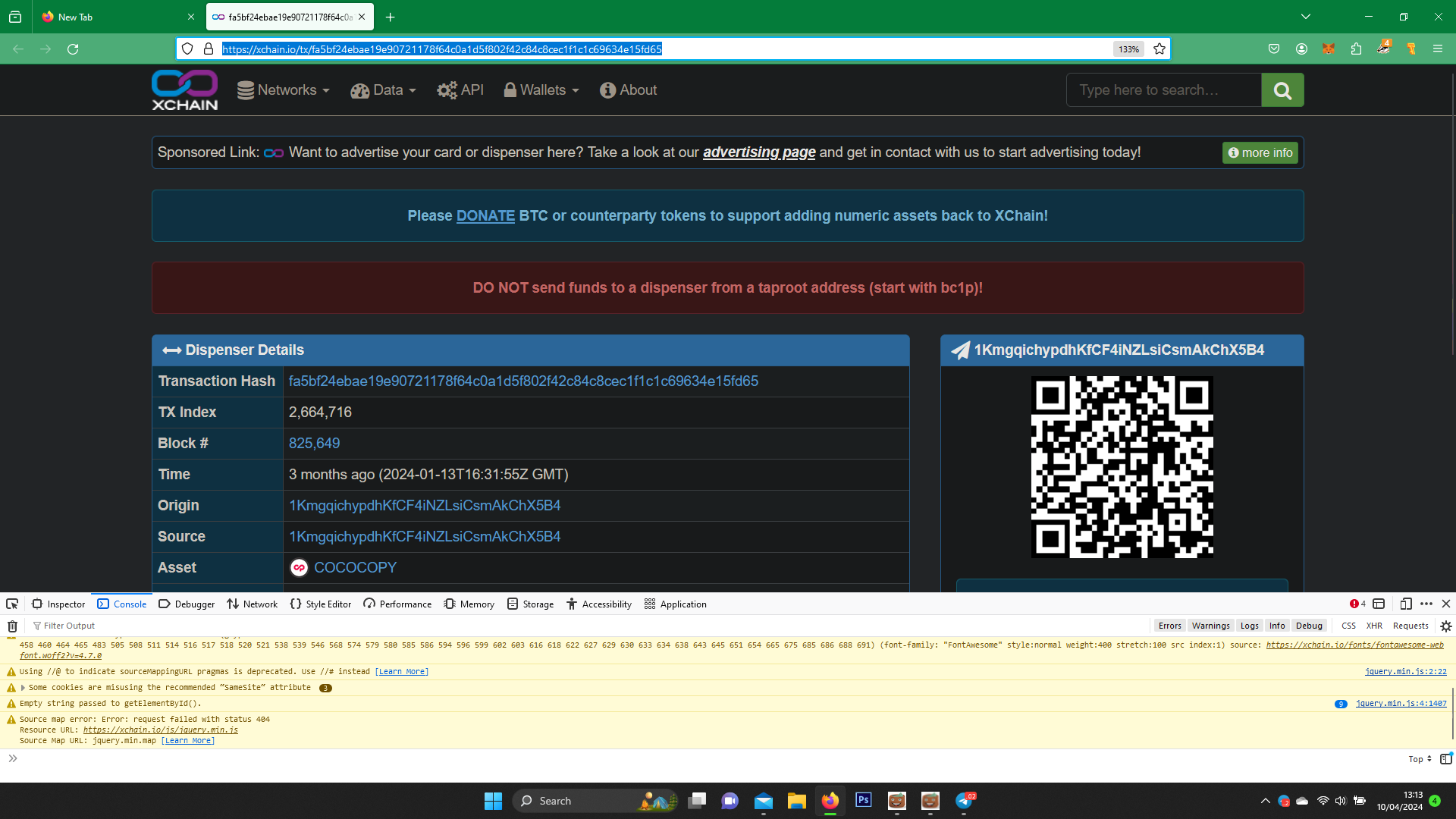
Task: Toggle the Logs console filter
Action: (1249, 626)
